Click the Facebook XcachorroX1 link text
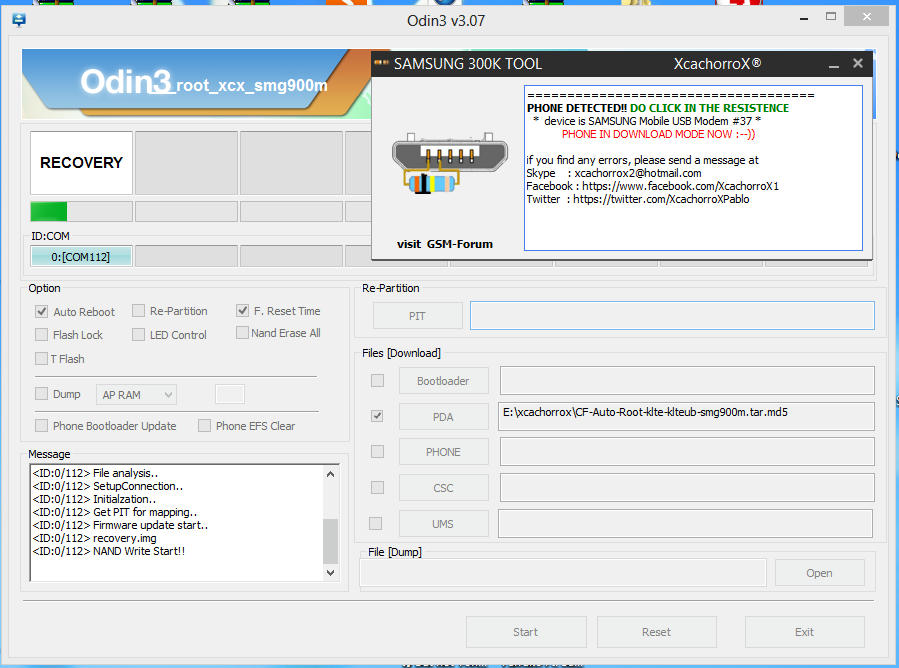899x668 pixels. [x=681, y=186]
